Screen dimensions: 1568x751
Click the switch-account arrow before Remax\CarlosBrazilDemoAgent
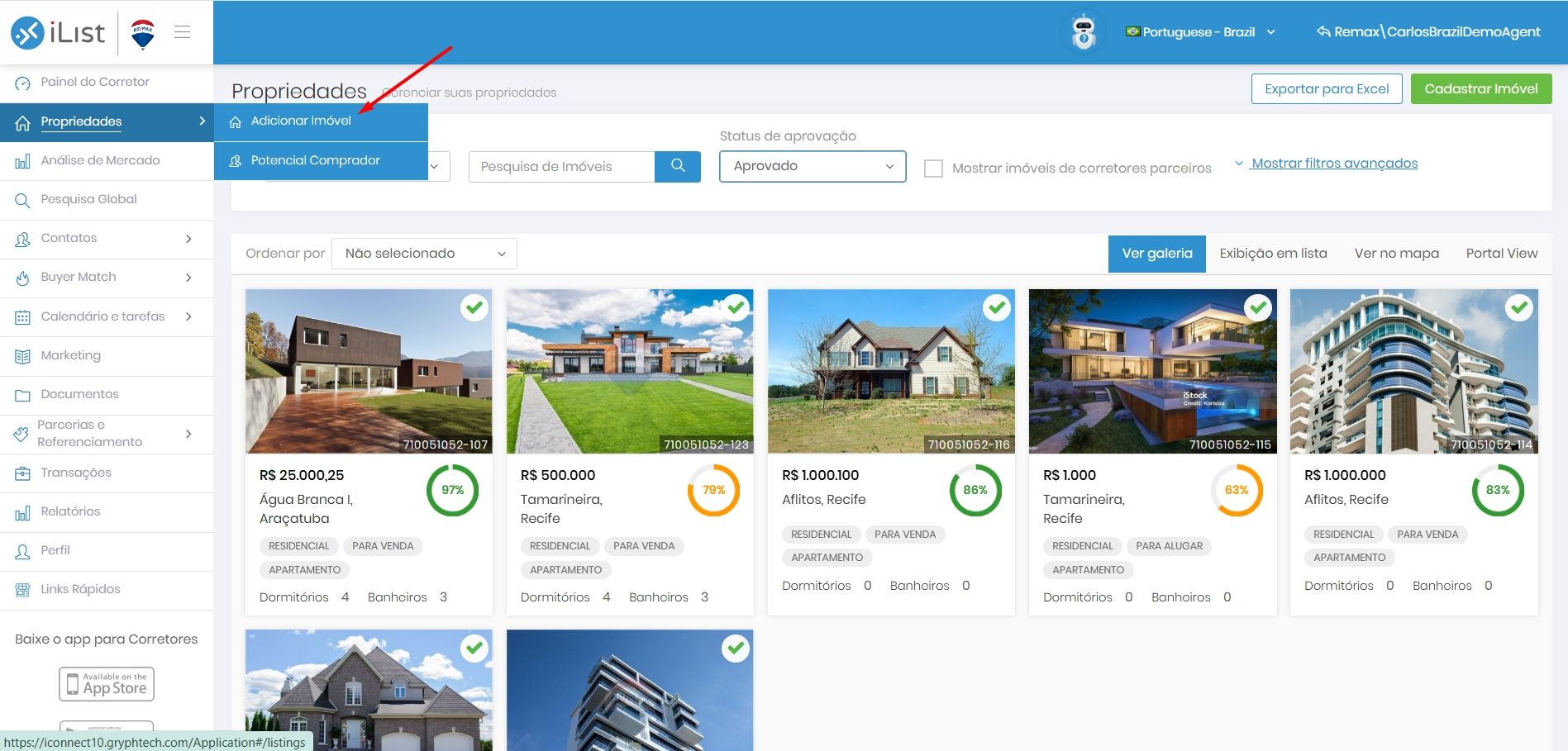point(1323,31)
